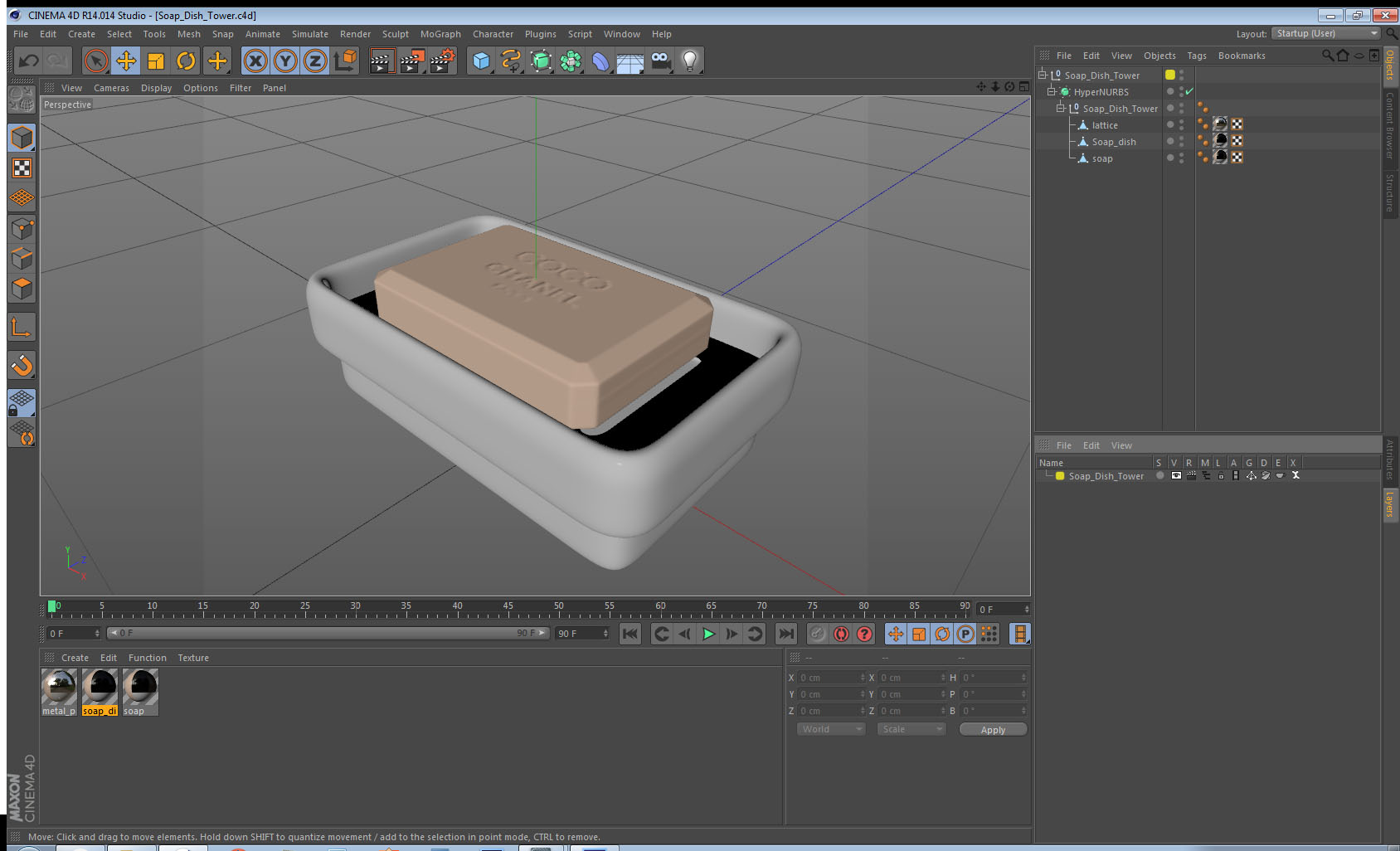Screen dimensions: 1400x851
Task: Enable the axis tool in left palette
Action: [22, 328]
